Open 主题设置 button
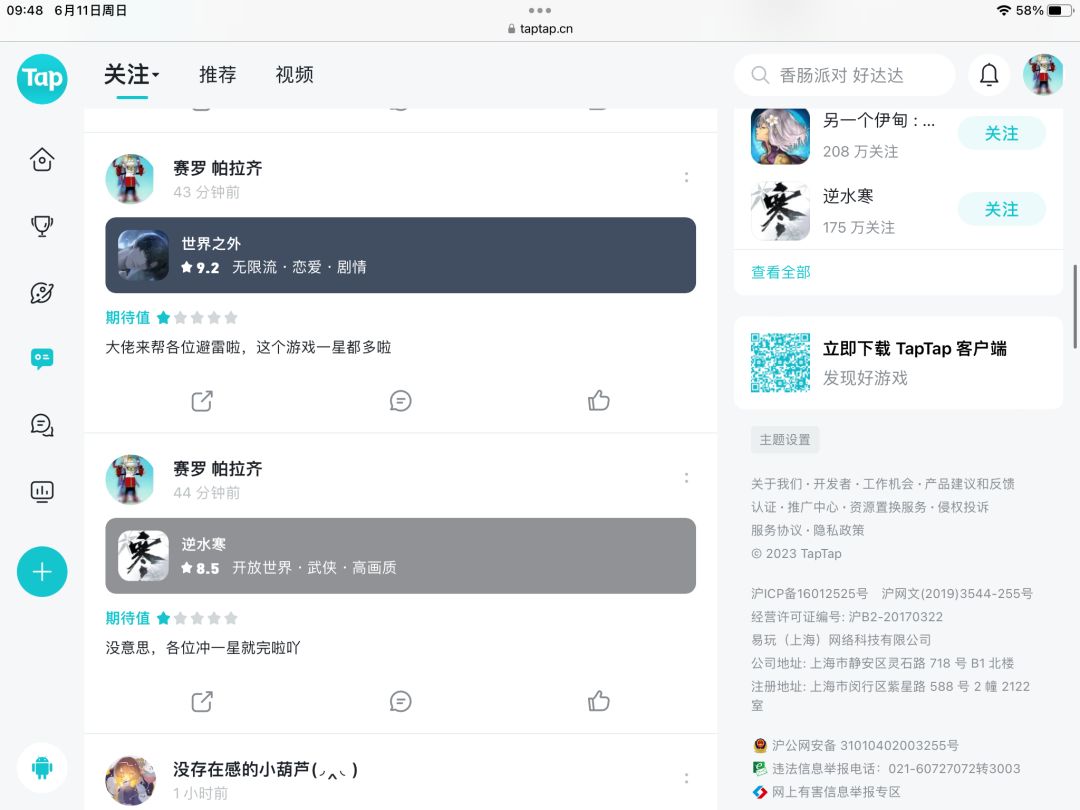This screenshot has width=1080, height=810. point(785,439)
